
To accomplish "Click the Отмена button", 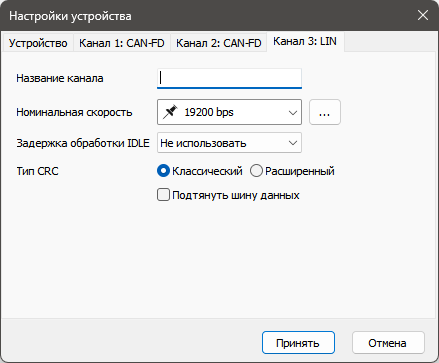I will click(388, 343).
